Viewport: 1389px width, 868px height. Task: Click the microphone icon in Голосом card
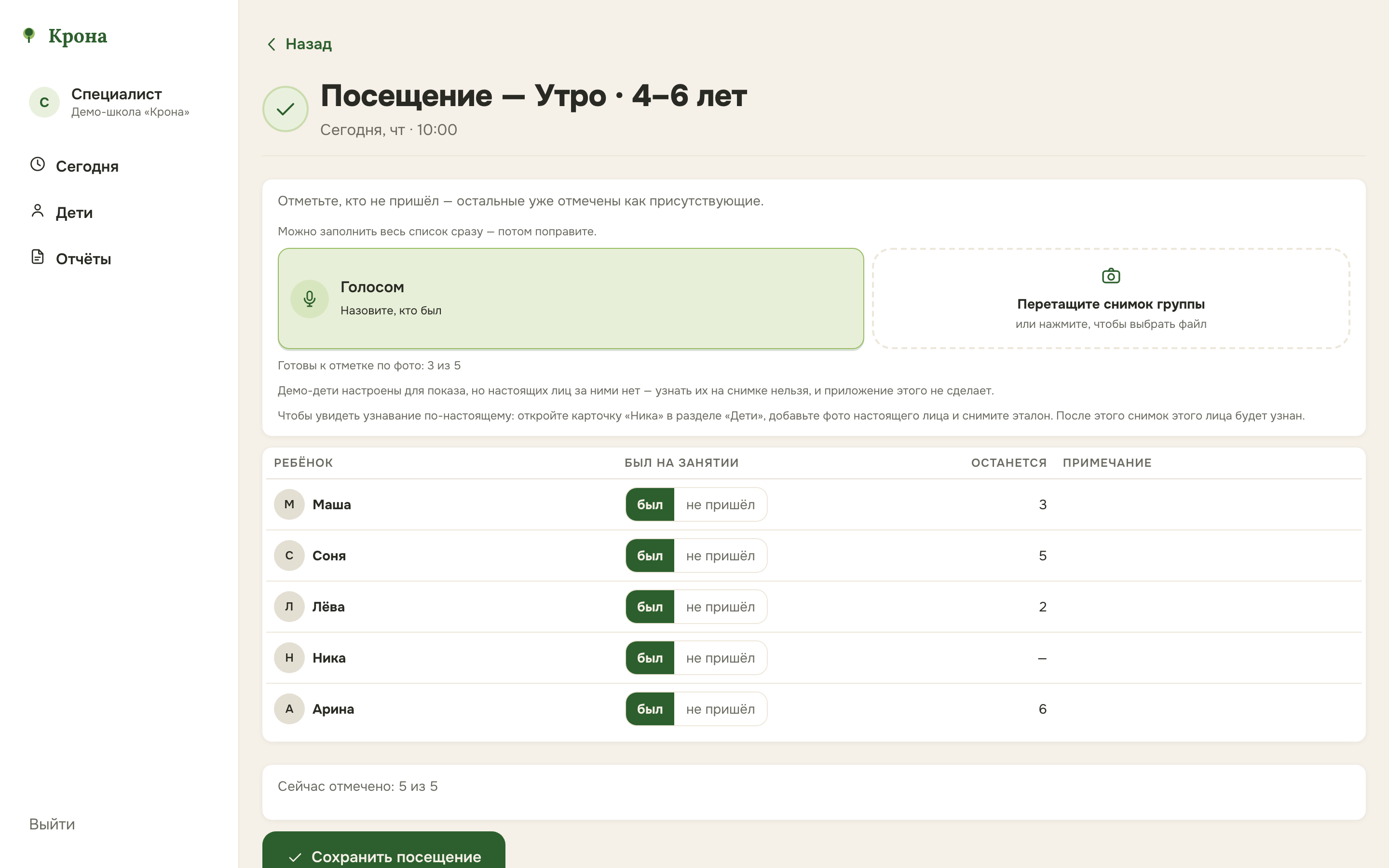pyautogui.click(x=309, y=298)
